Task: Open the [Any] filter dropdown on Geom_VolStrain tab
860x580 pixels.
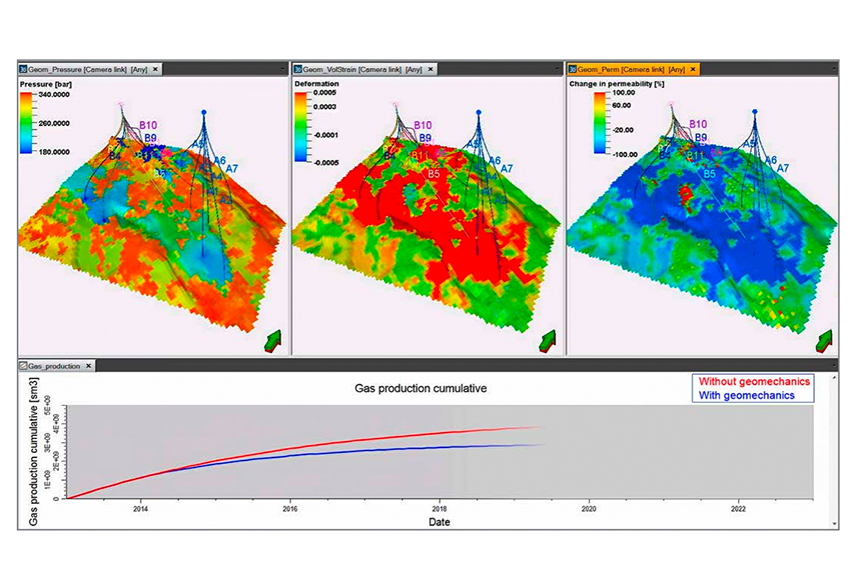Action: 412,69
